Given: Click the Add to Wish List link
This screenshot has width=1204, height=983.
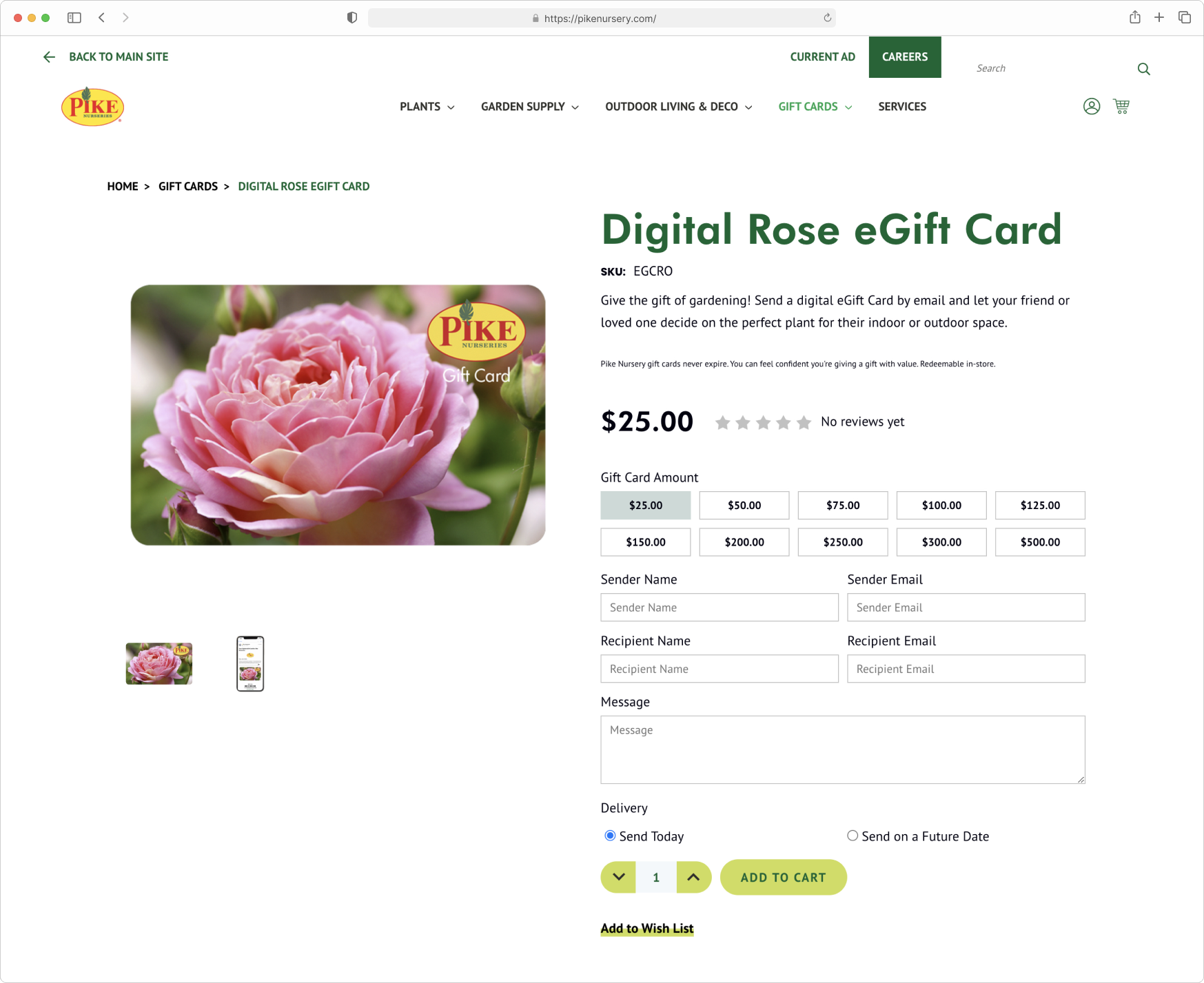Looking at the screenshot, I should 647,929.
